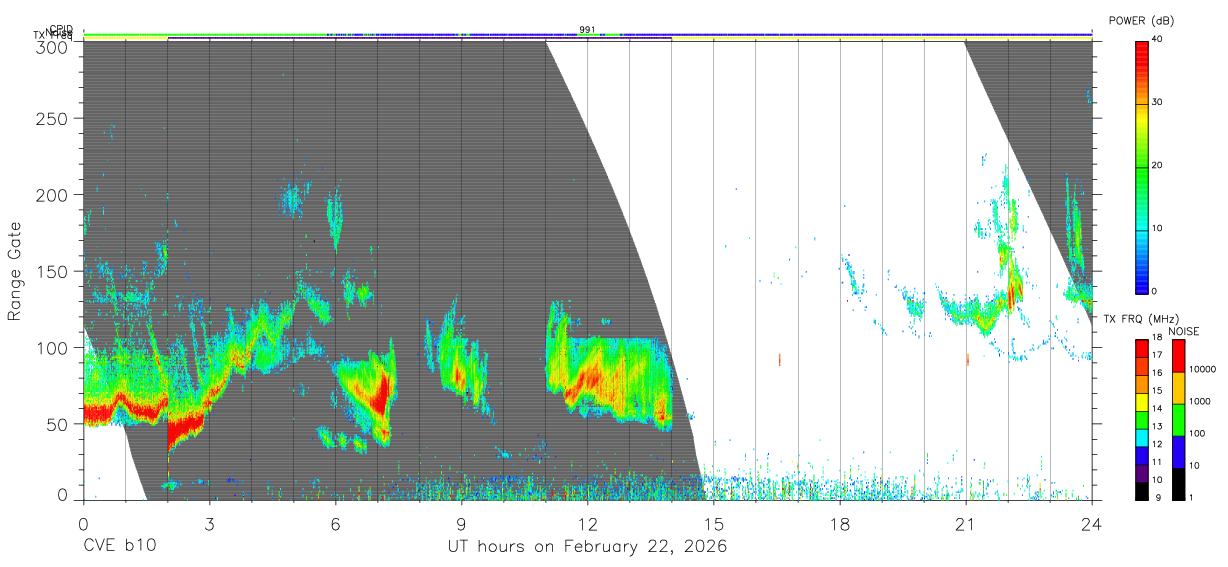Screen dimensions: 1228x567
Task: Click the '300' range gate tick label
Action: [x=52, y=47]
